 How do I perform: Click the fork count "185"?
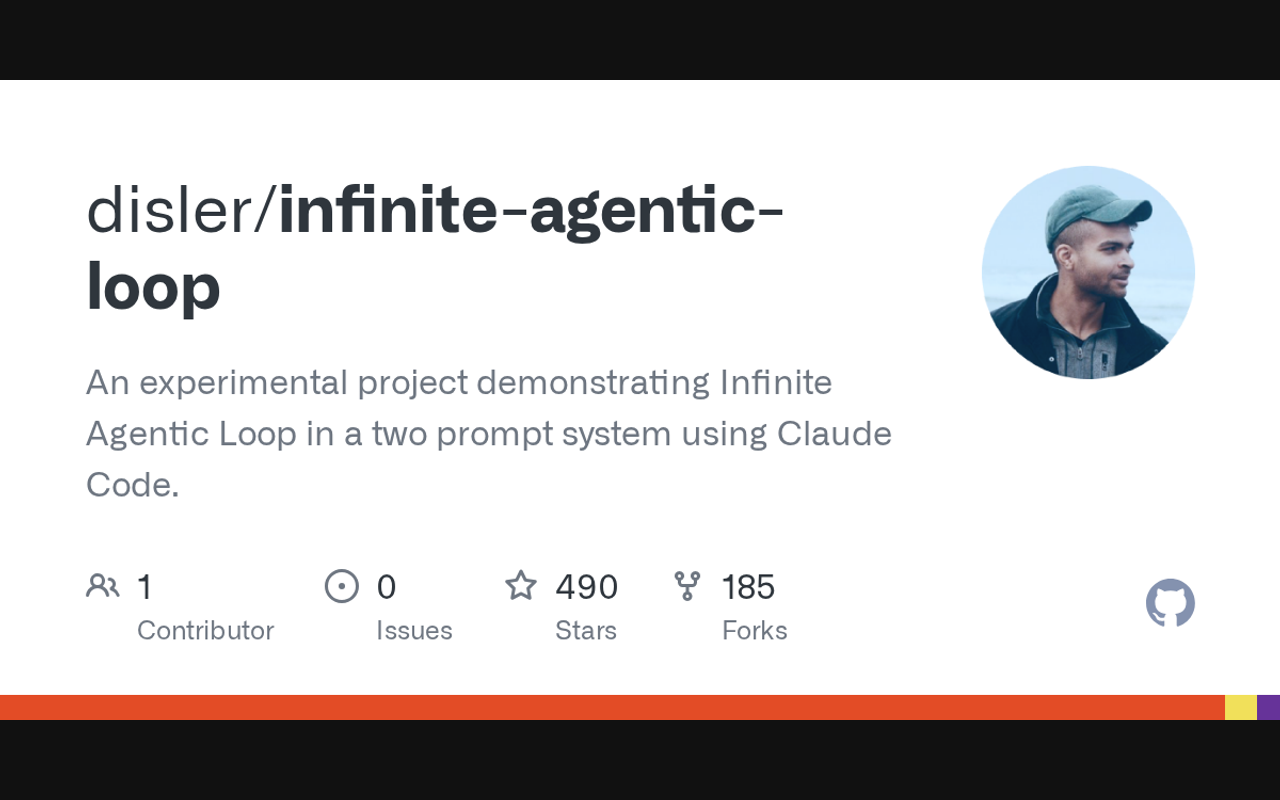[x=749, y=587]
